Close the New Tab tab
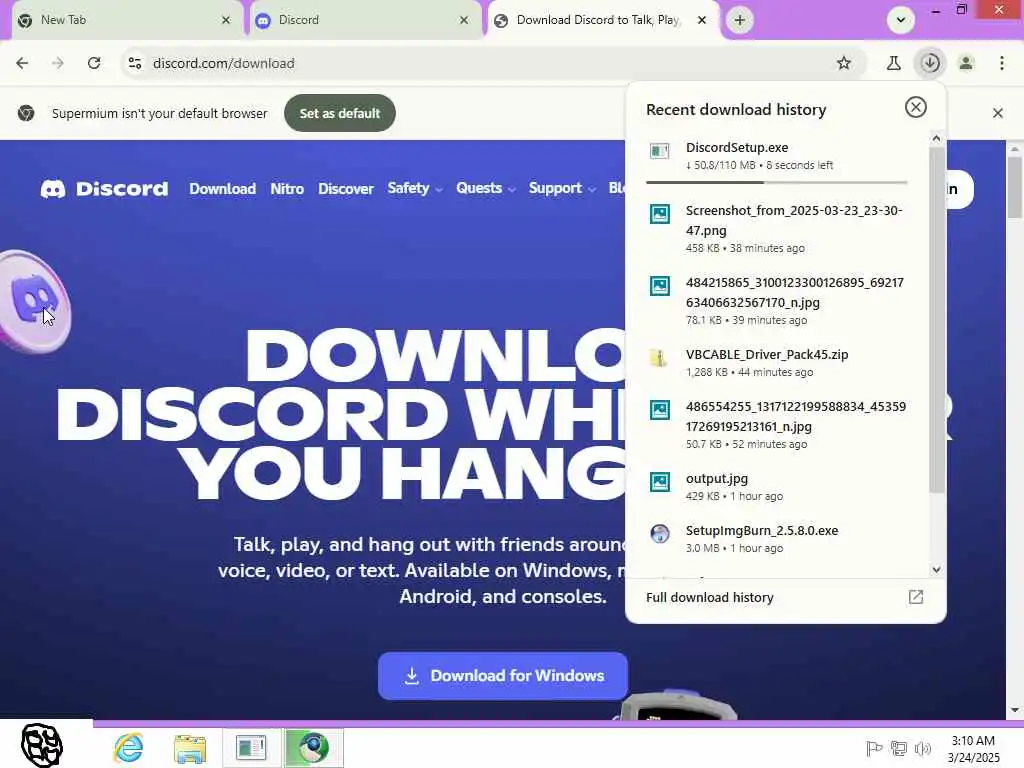 pyautogui.click(x=226, y=20)
